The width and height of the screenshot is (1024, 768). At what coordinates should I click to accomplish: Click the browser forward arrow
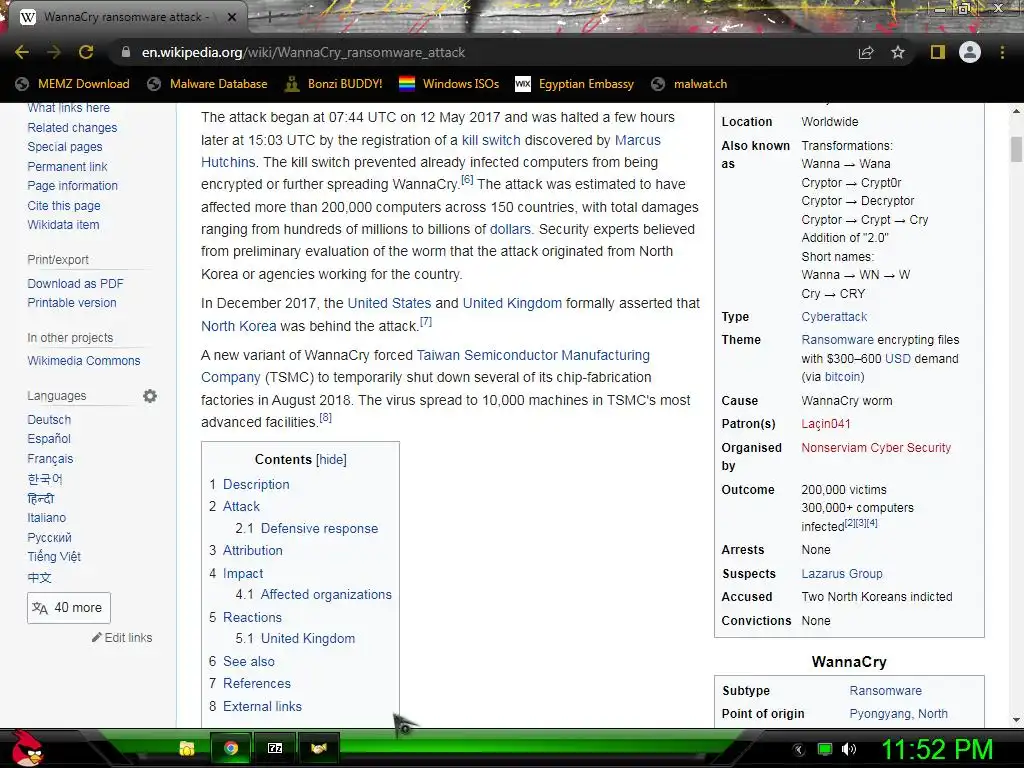(x=54, y=52)
